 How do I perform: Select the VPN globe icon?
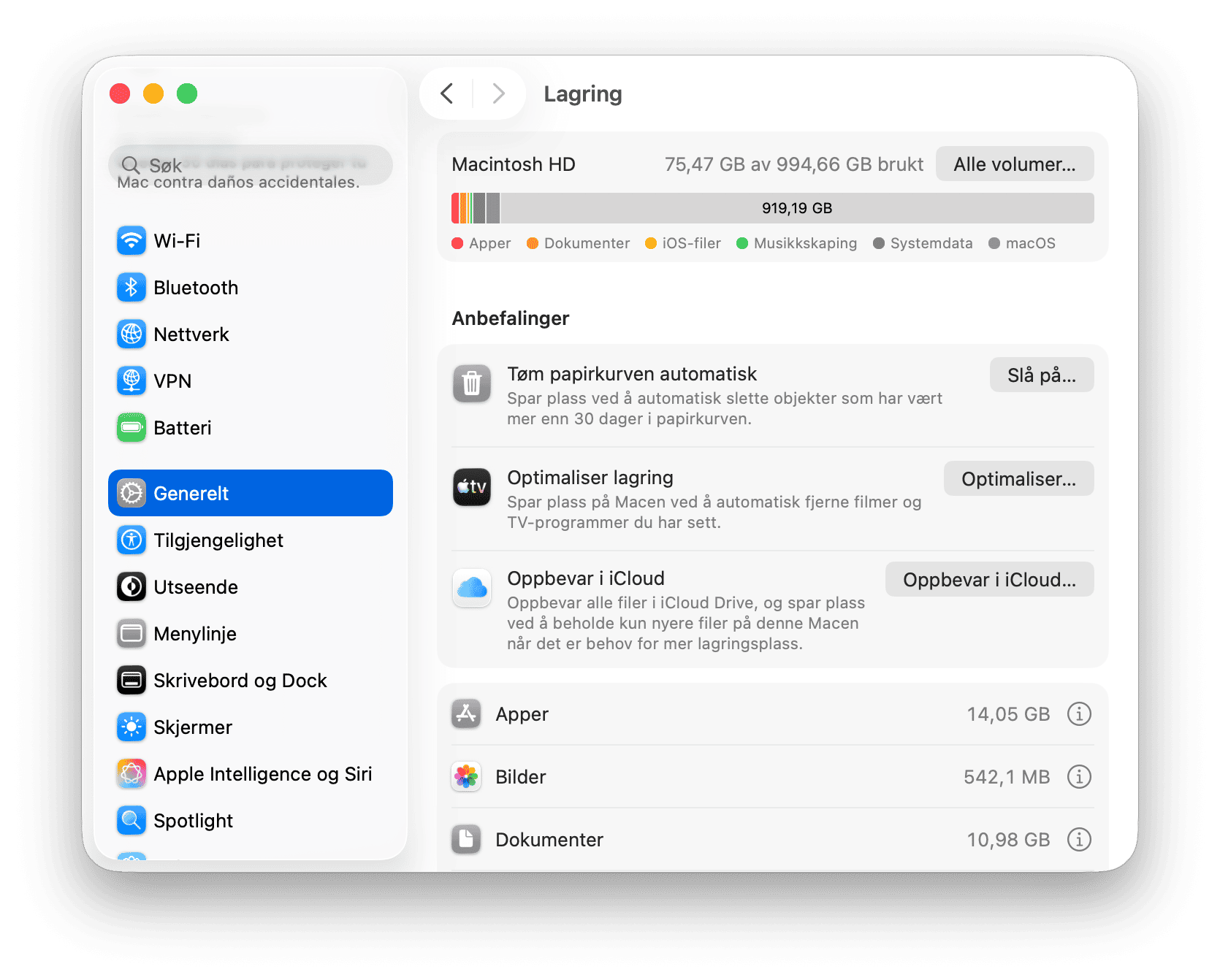[131, 381]
